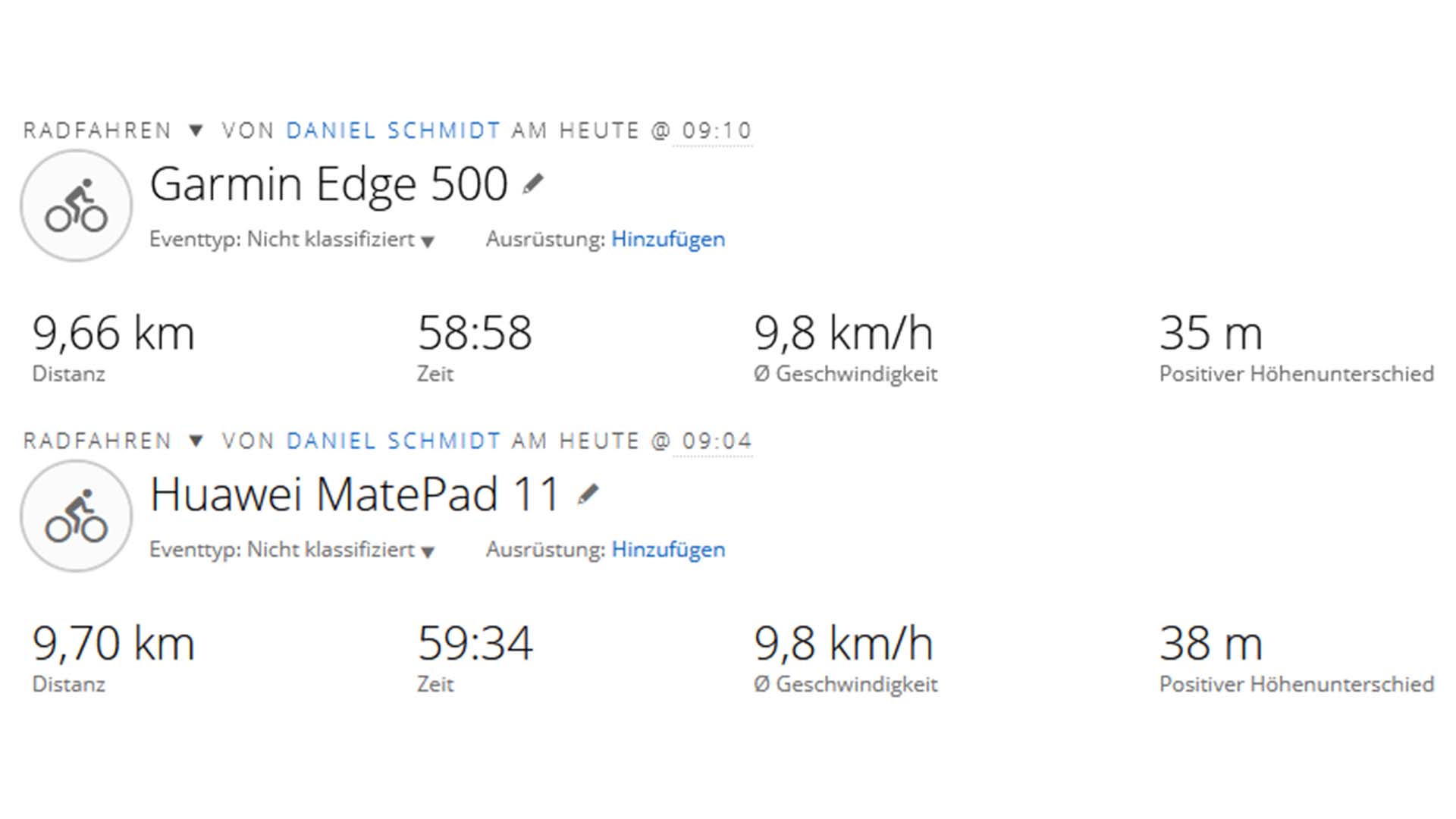Click the 35 m elevation gain value
This screenshot has width=1456, height=819.
coord(1210,333)
